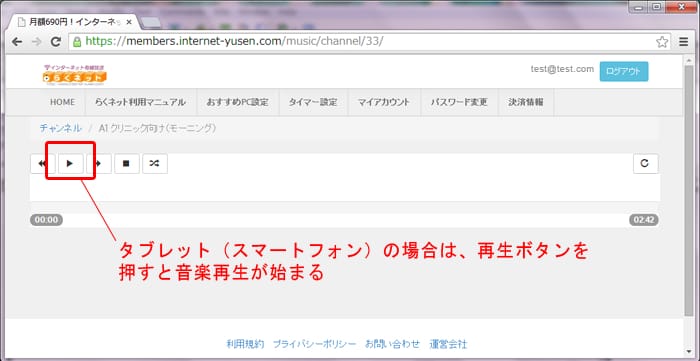Open らくネット利用マニュアル menu item
The width and height of the screenshot is (700, 361).
(x=140, y=102)
